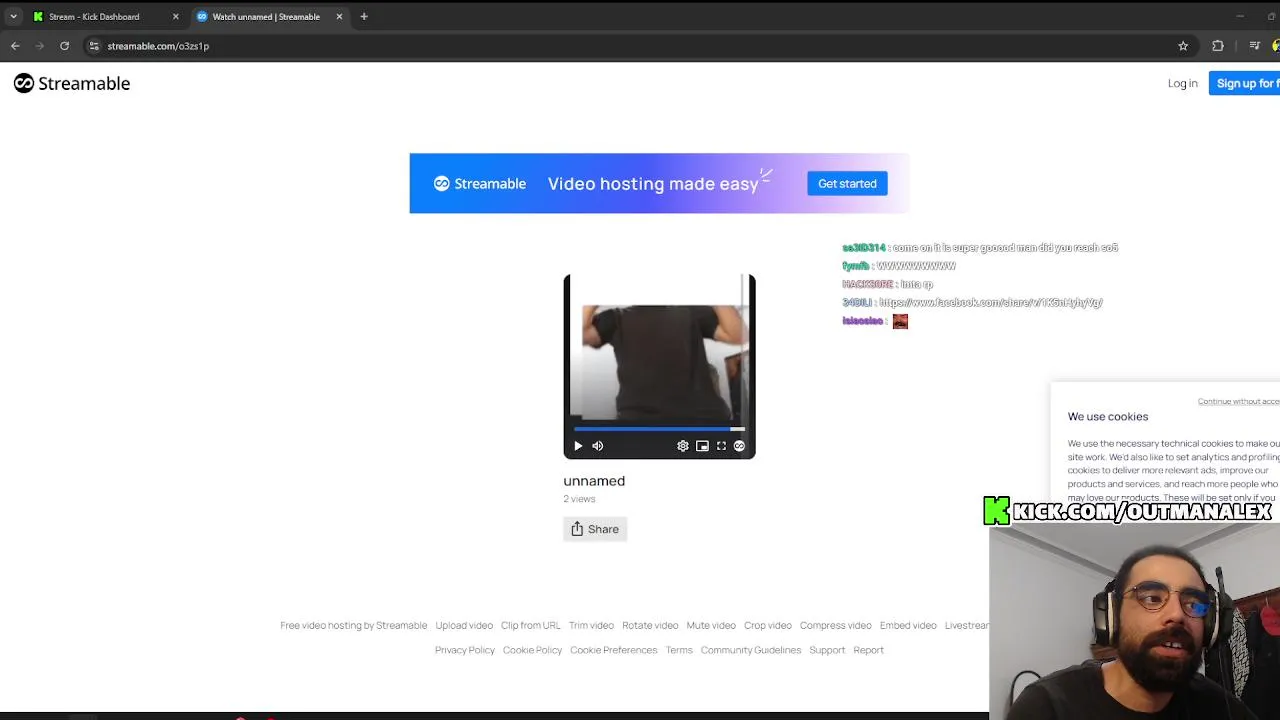Enter fullscreen on video player
1280x720 pixels.
[721, 446]
